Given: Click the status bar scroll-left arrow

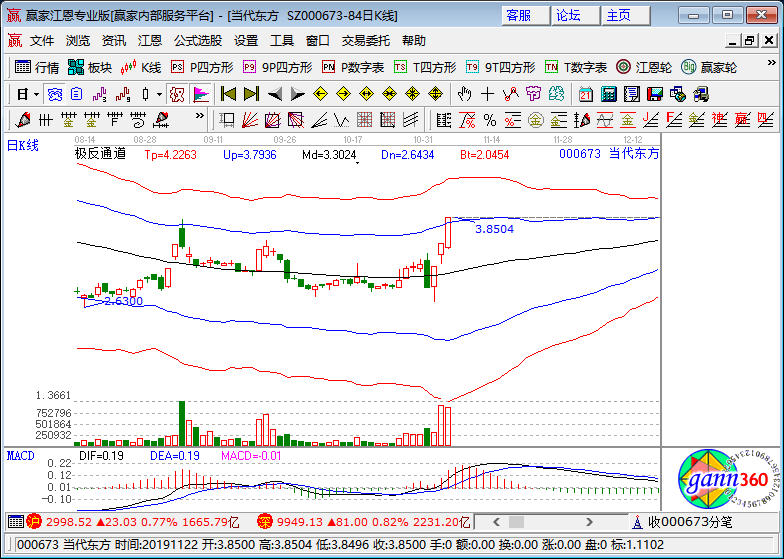Looking at the screenshot, I should tap(496, 522).
